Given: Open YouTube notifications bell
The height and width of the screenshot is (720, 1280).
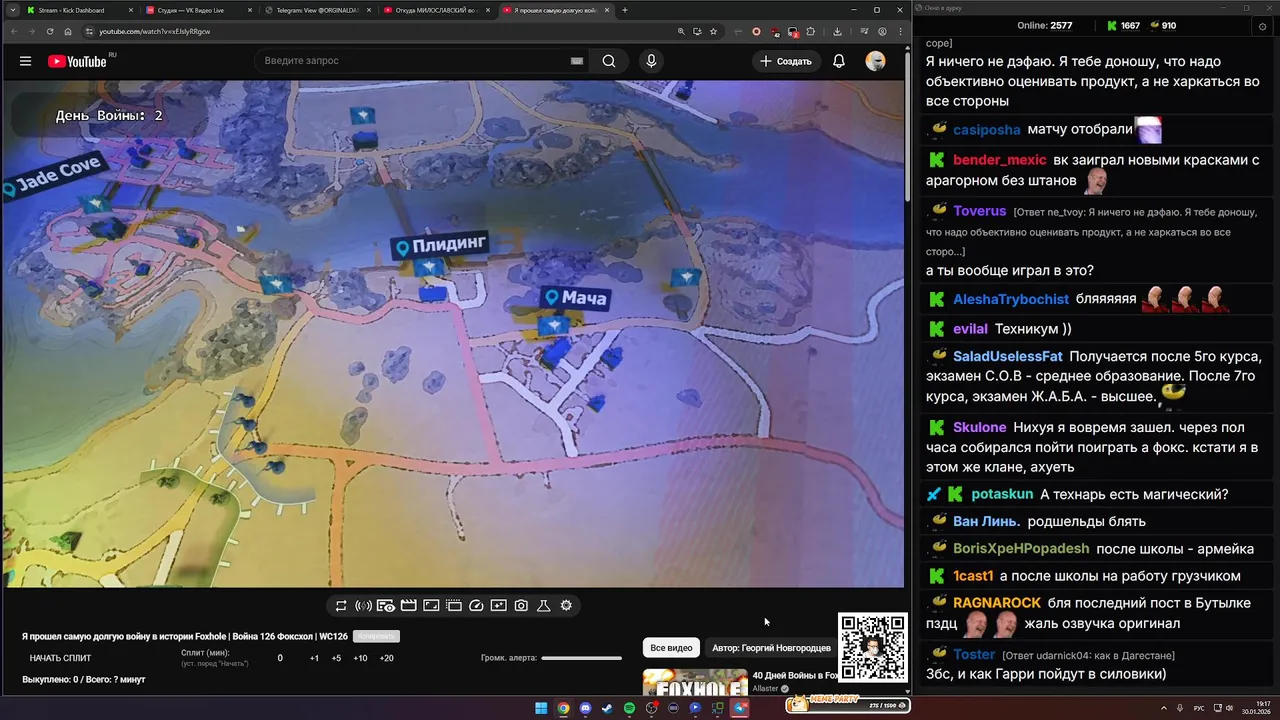Looking at the screenshot, I should pyautogui.click(x=839, y=61).
